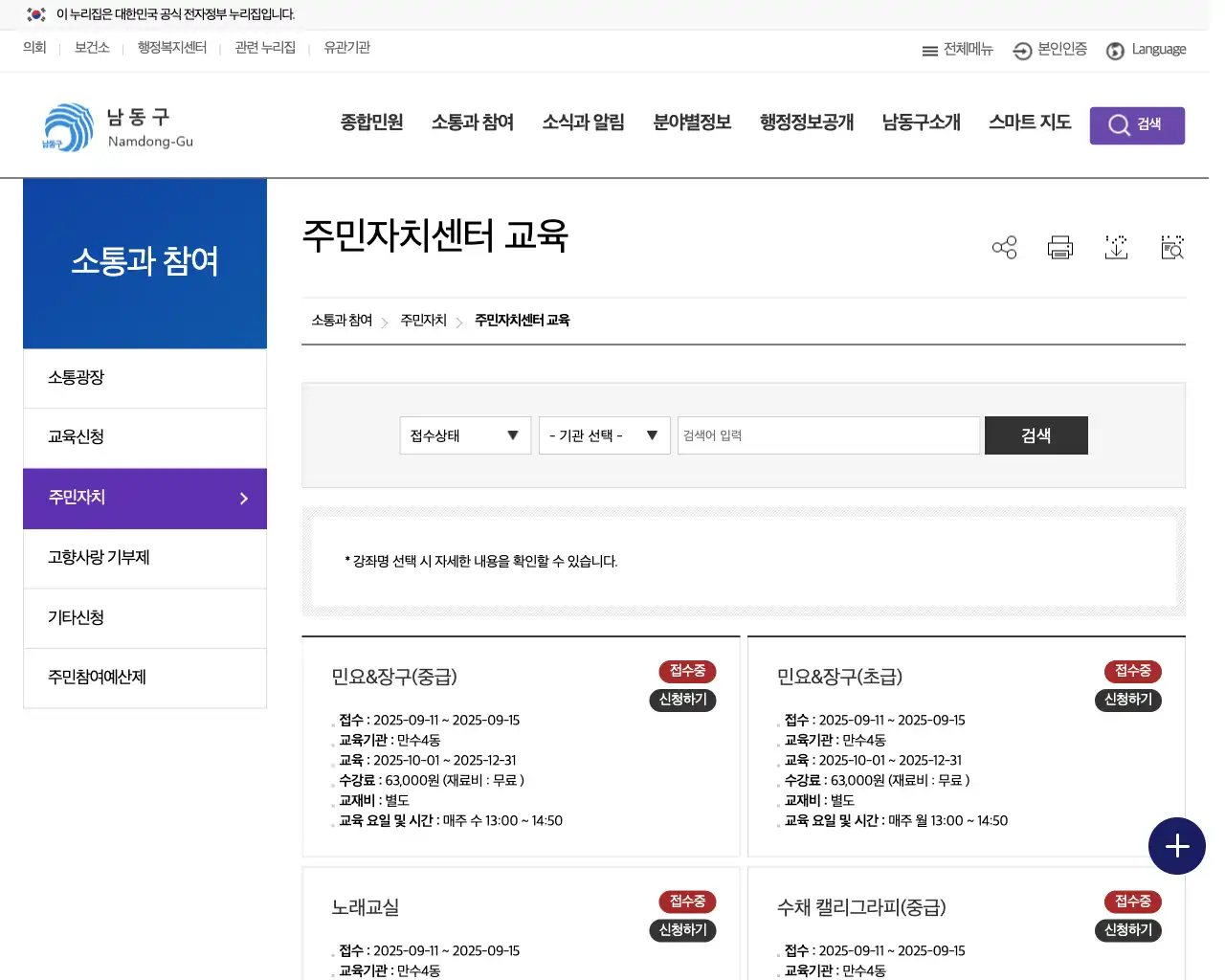The width and height of the screenshot is (1225, 980).
Task: Click the 본인인증 arrow icon
Action: 1021,50
